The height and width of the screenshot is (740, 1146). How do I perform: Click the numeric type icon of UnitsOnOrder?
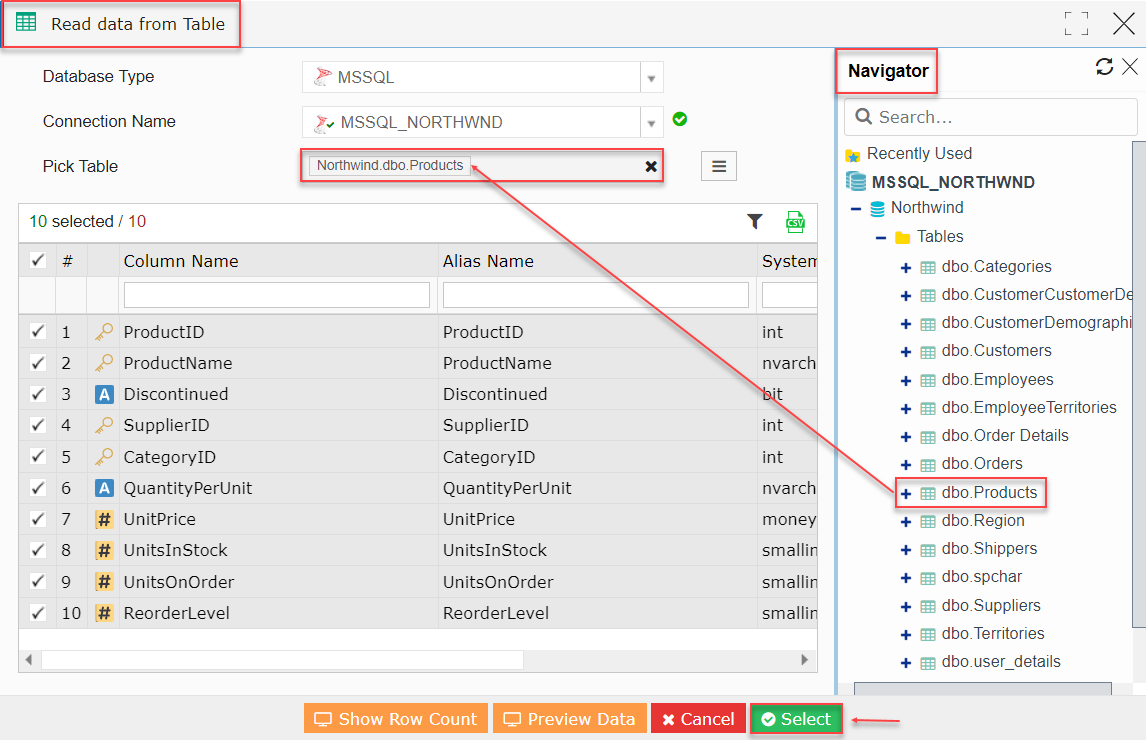[x=104, y=582]
